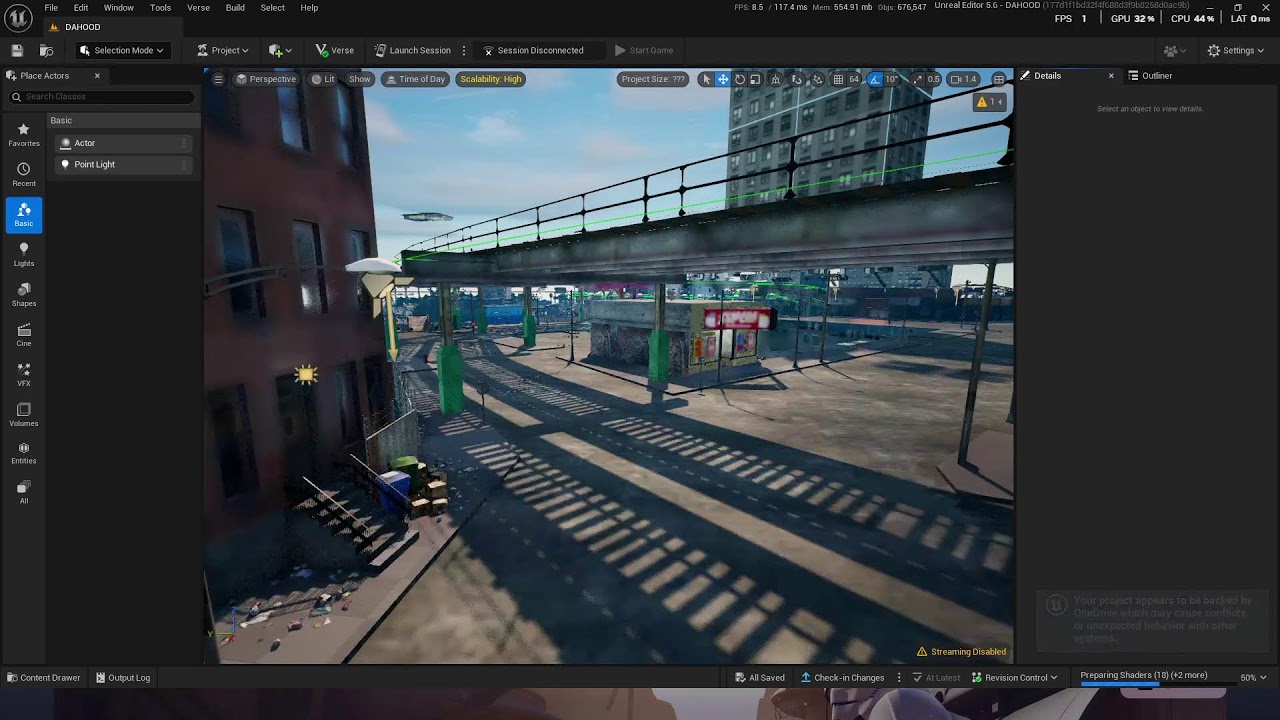Select the Volumes category icon
This screenshot has width=1280, height=720.
coord(24,414)
